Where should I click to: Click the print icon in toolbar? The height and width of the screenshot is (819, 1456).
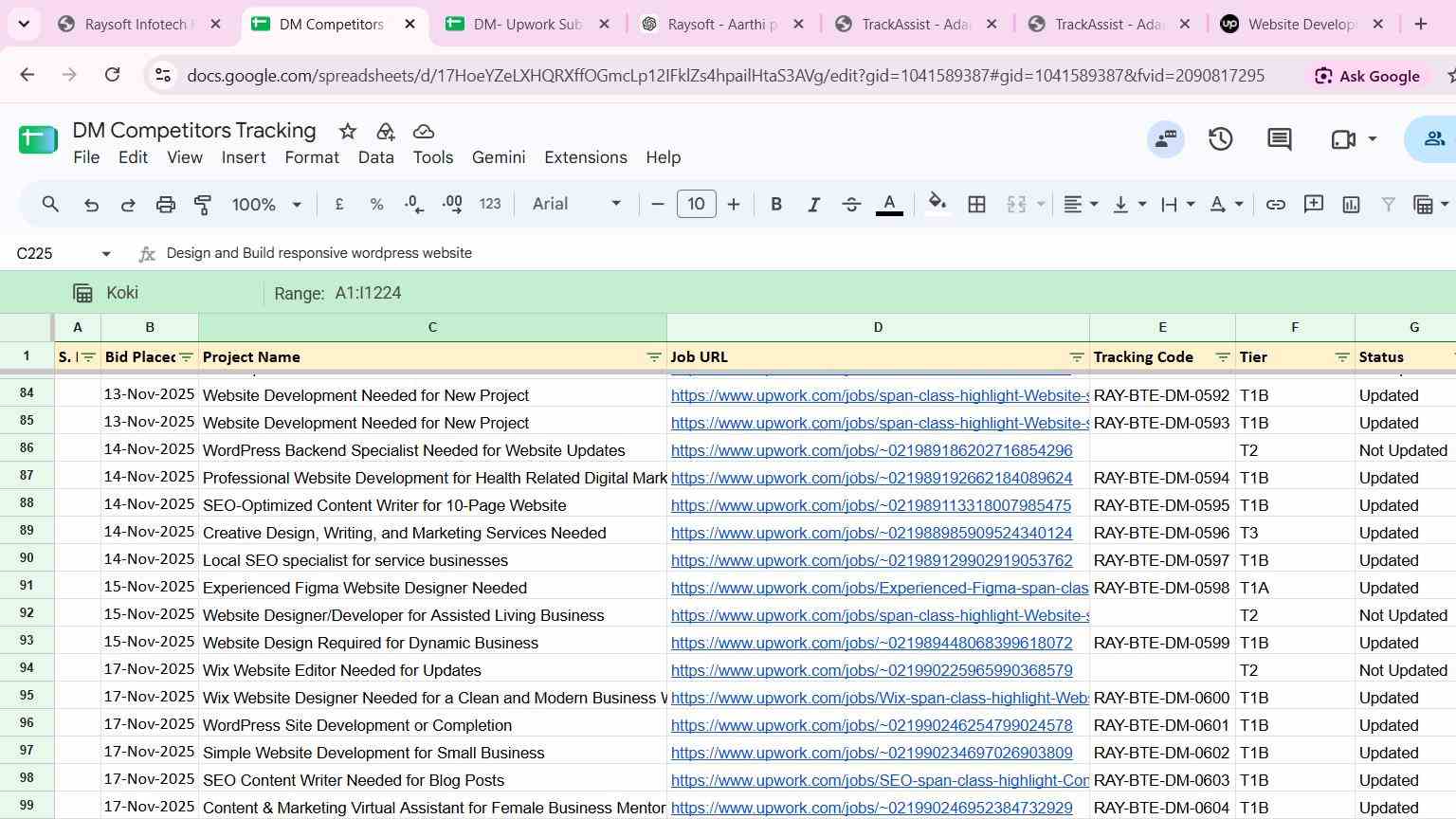166,204
